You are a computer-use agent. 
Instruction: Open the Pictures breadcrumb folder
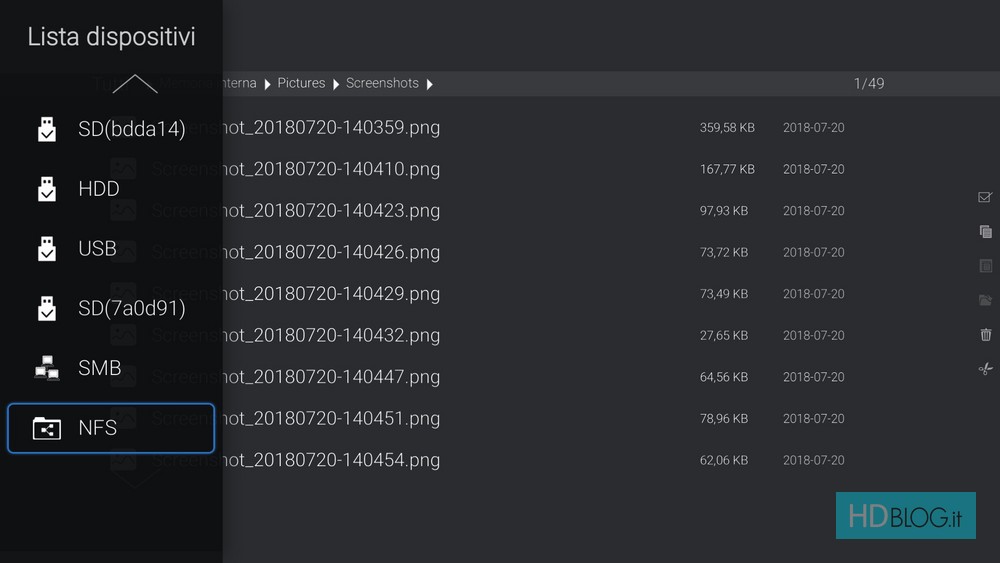pyautogui.click(x=301, y=84)
